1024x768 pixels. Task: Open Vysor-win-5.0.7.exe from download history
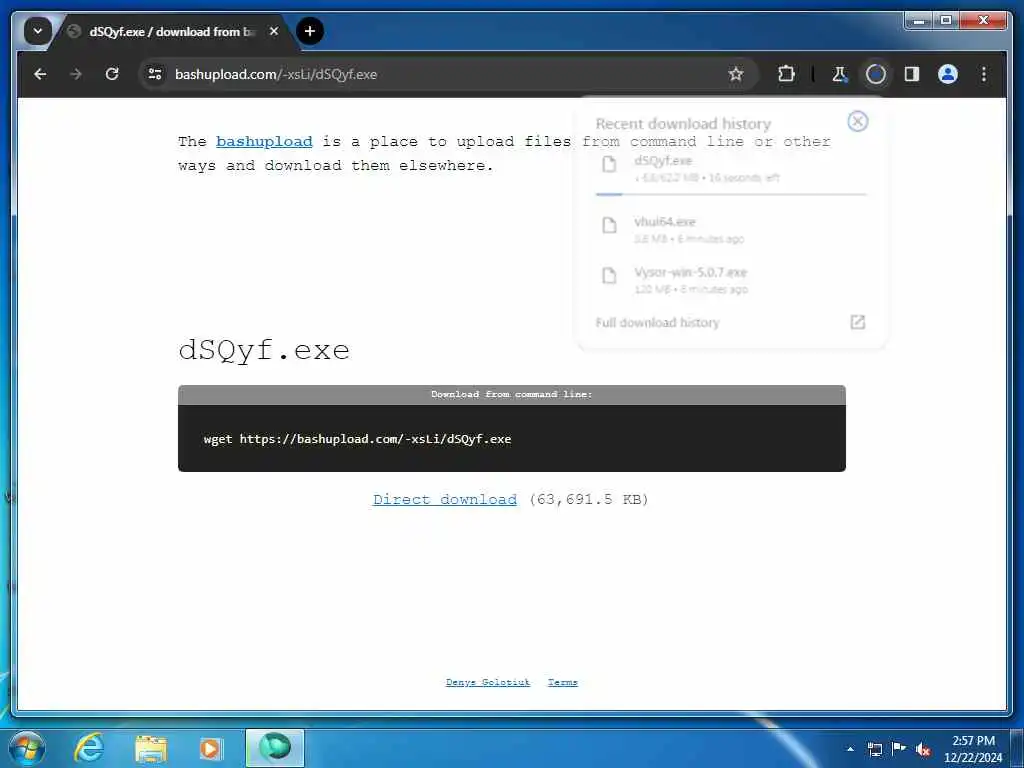point(731,280)
